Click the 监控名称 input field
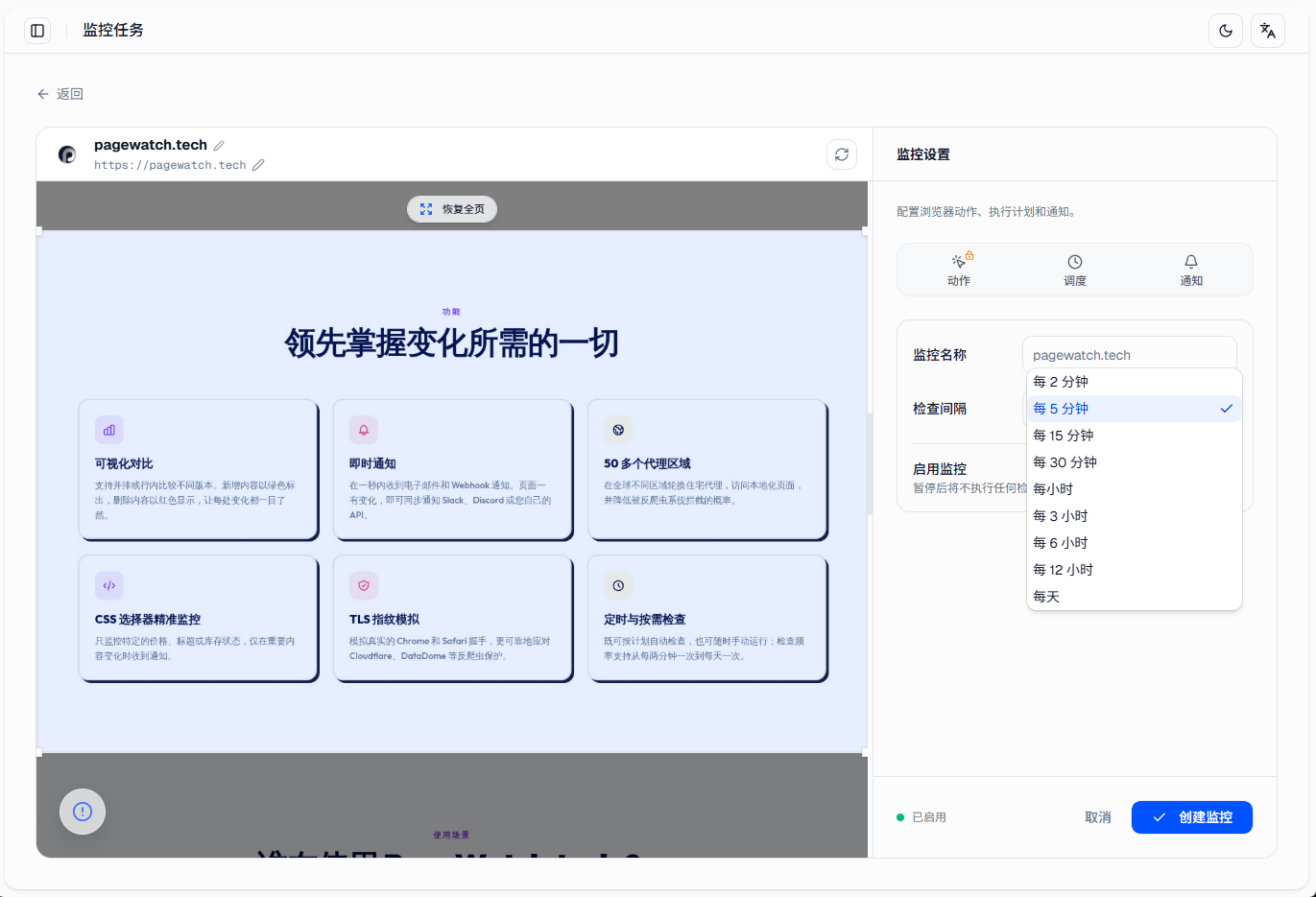The image size is (1316, 897). tap(1130, 354)
